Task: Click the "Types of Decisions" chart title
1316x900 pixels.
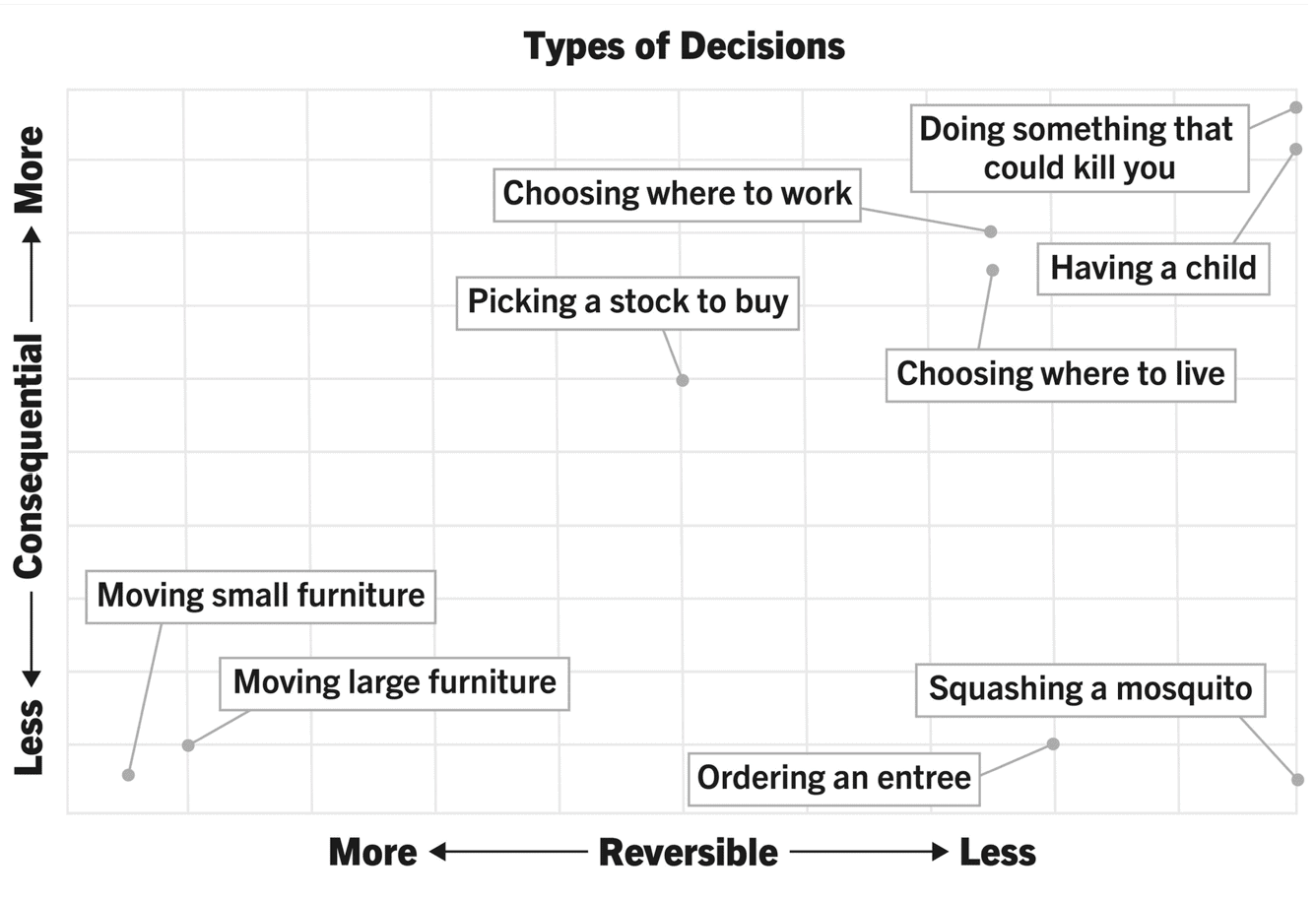Action: click(x=684, y=46)
